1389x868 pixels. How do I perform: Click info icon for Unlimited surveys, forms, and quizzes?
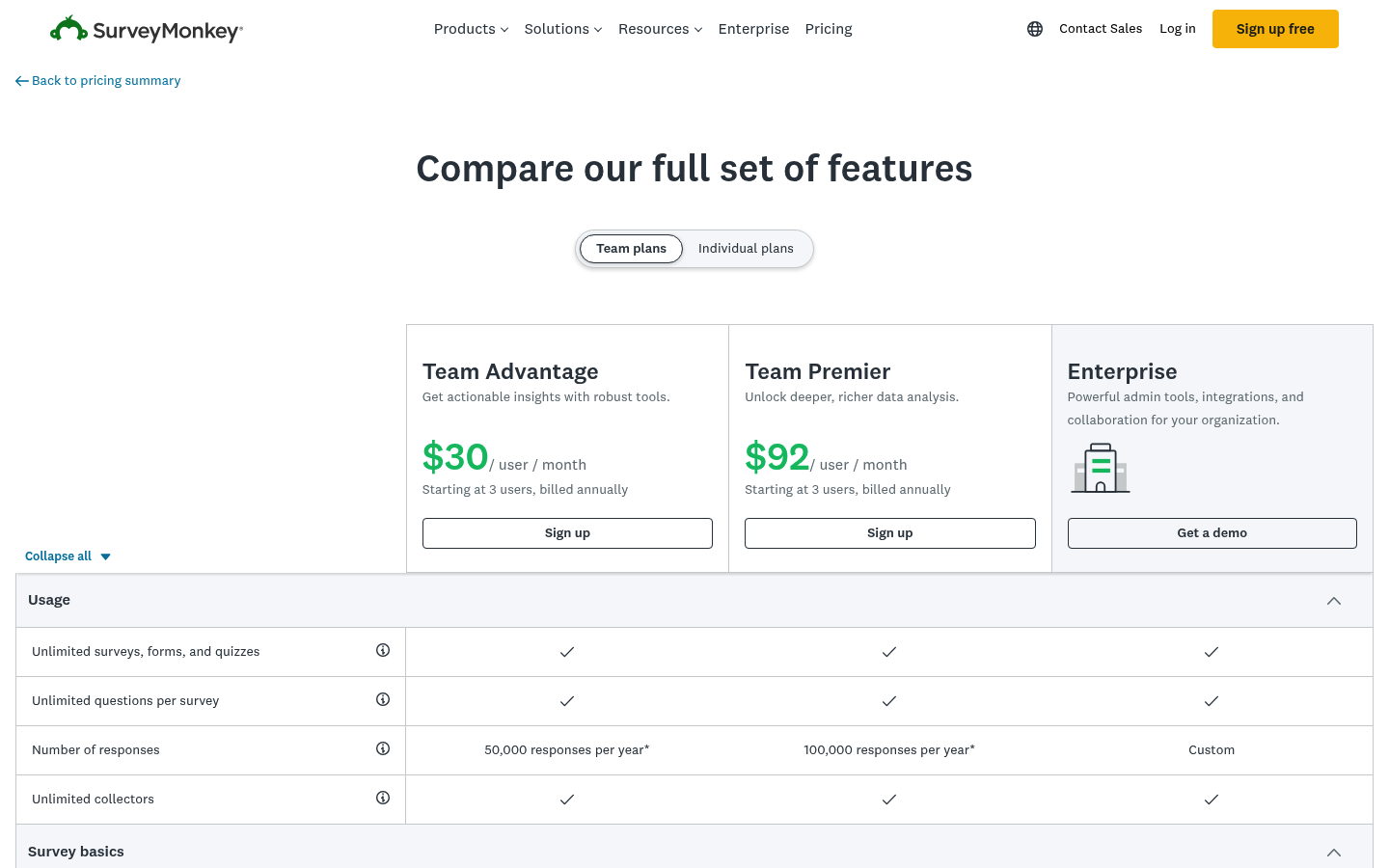click(x=383, y=650)
